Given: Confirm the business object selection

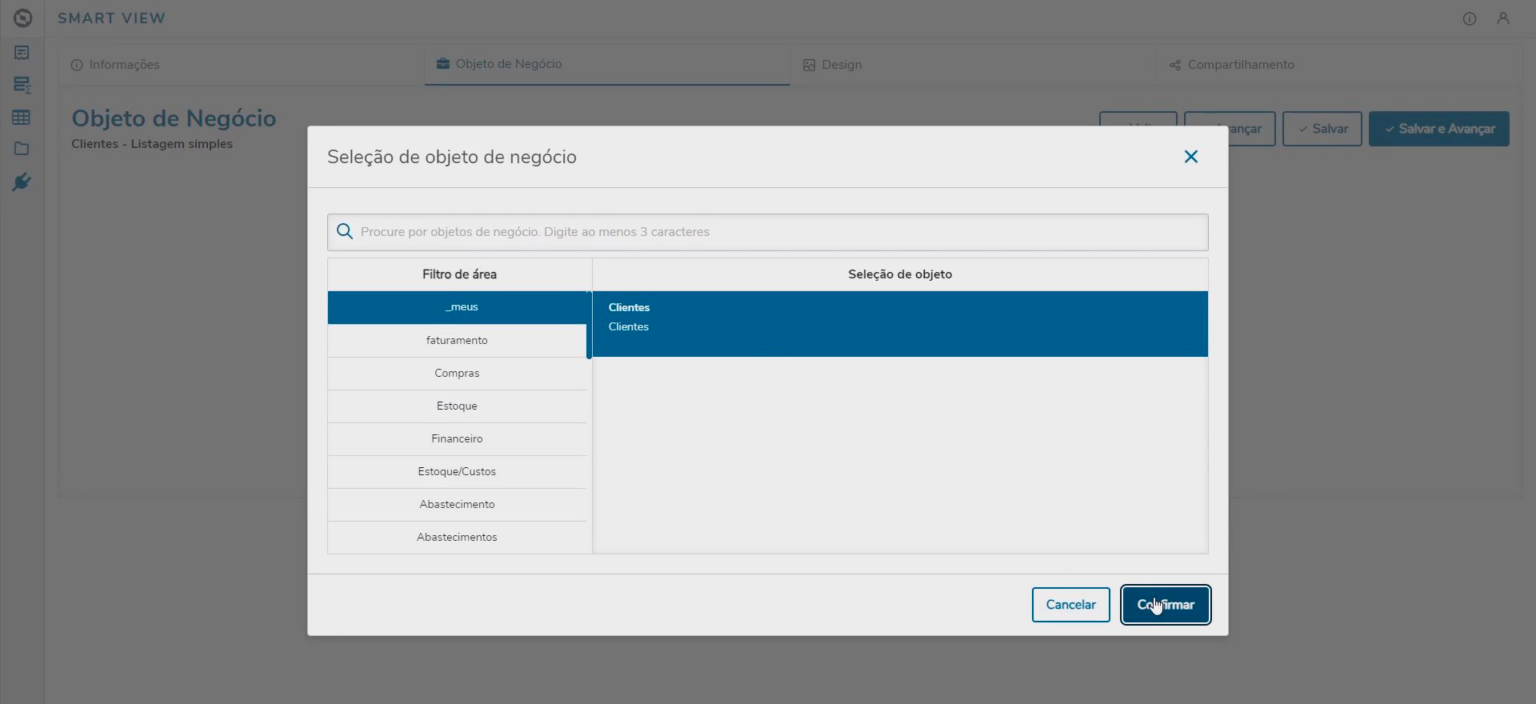Looking at the screenshot, I should (1165, 604).
